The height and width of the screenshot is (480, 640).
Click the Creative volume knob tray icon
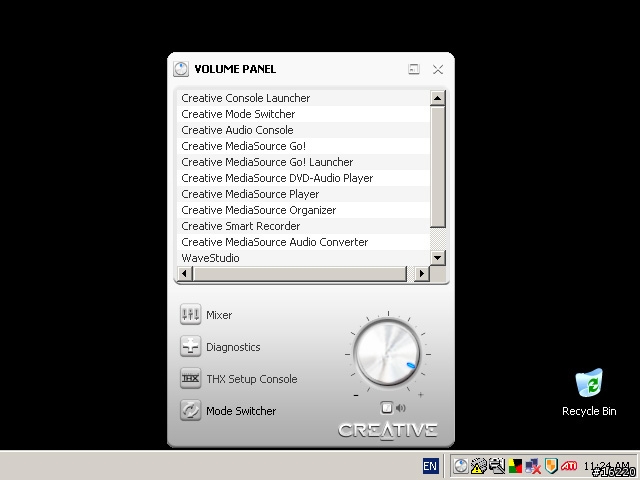(461, 466)
